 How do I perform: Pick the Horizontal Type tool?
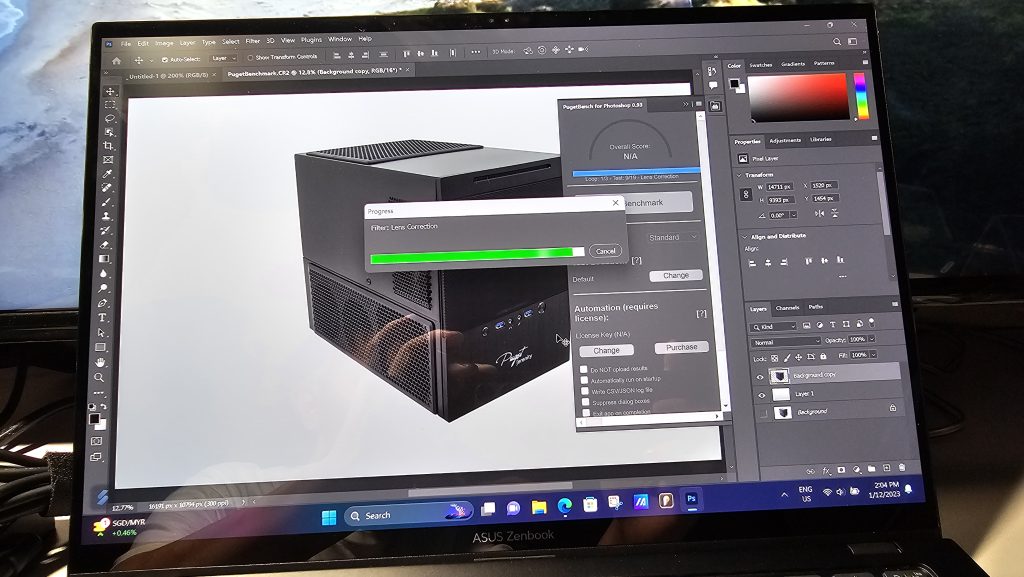tap(102, 318)
